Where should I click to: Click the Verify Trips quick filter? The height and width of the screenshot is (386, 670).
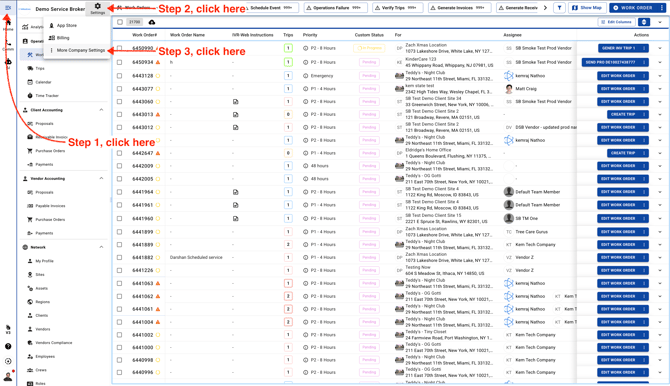tap(397, 8)
